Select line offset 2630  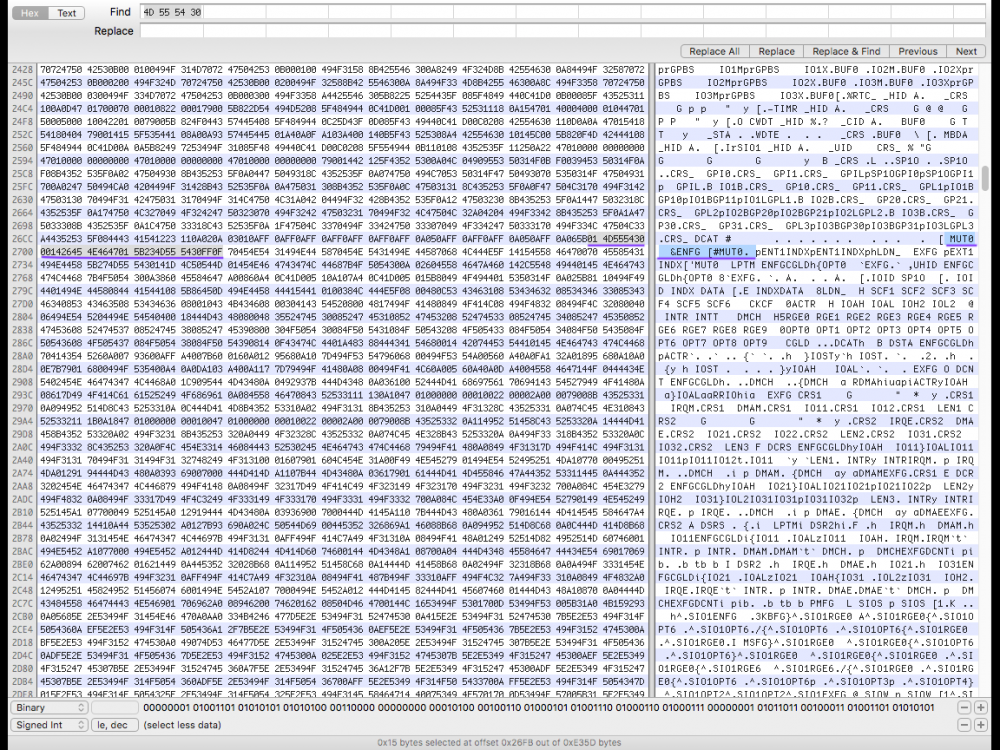tap(22, 200)
